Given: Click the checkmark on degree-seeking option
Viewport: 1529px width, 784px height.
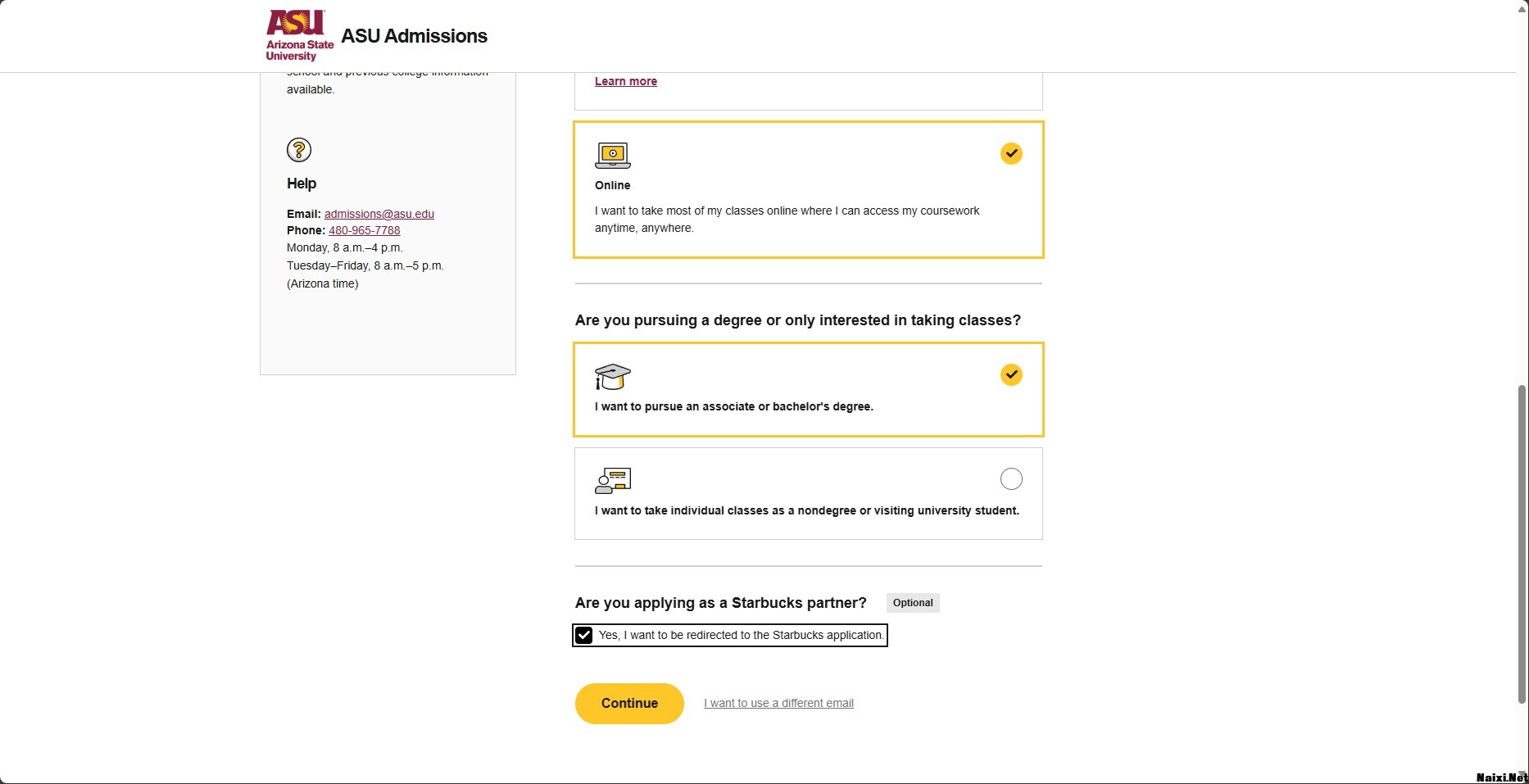Looking at the screenshot, I should (1011, 374).
